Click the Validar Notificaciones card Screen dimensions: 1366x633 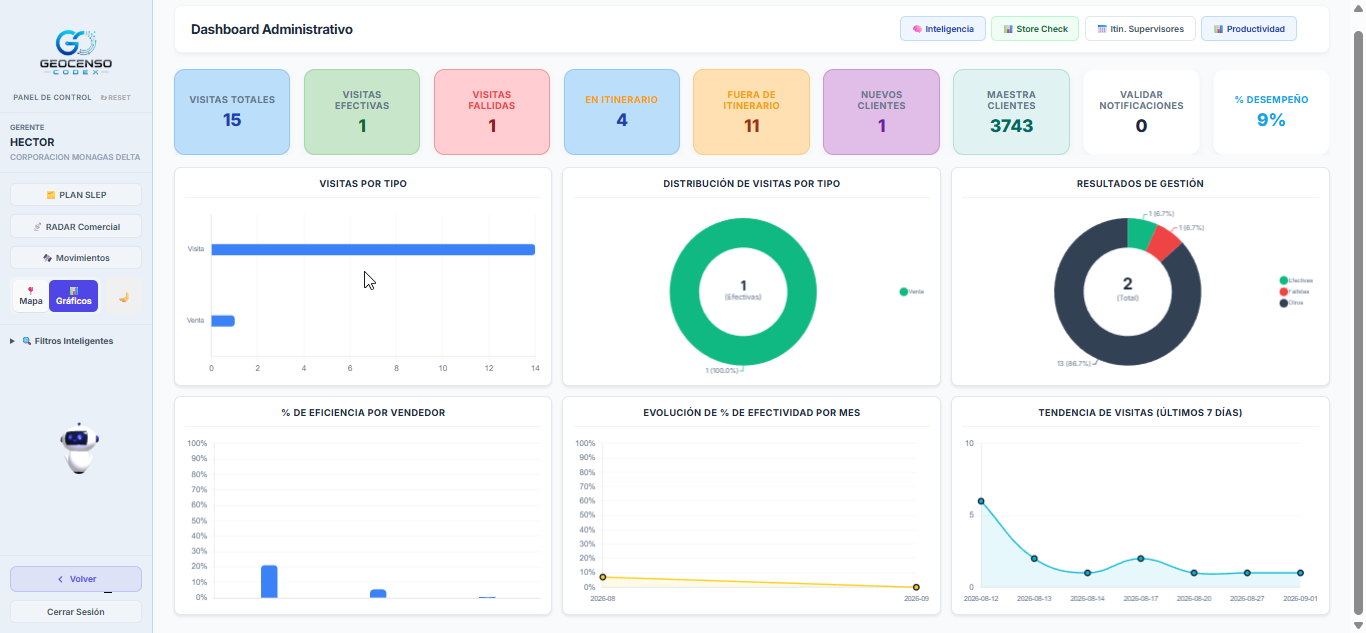coord(1141,112)
